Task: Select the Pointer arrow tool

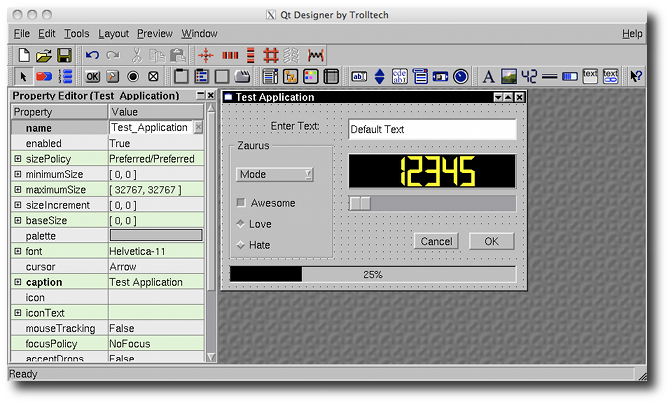Action: [x=23, y=76]
